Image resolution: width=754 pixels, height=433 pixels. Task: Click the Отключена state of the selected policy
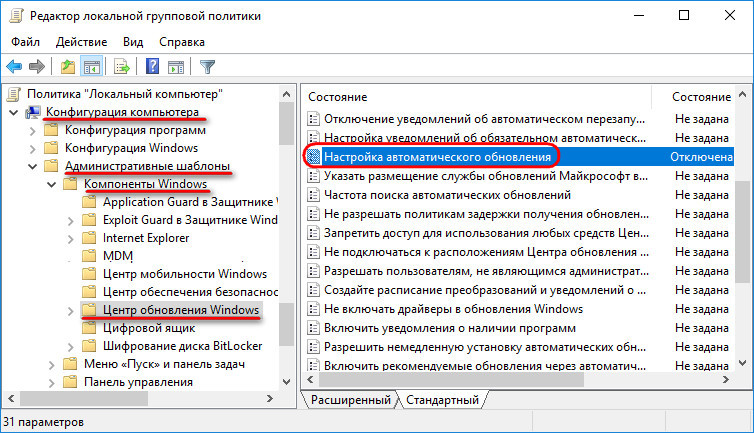point(701,157)
